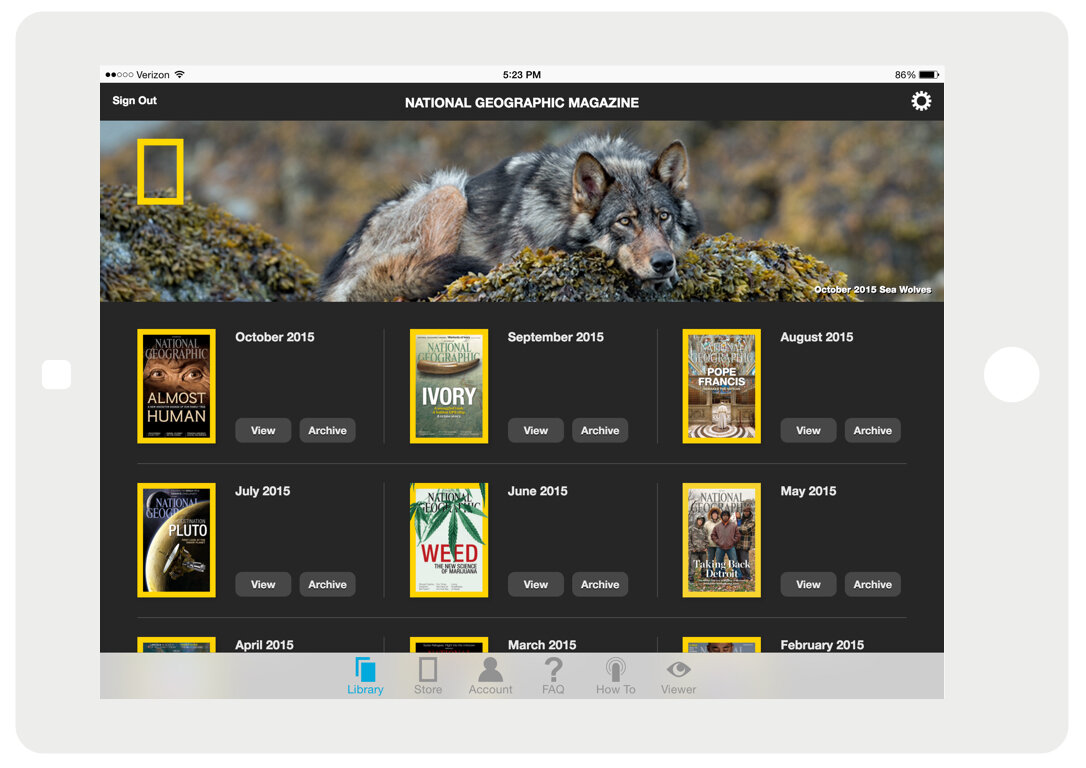
Task: Tap the Sign Out link
Action: pos(134,100)
